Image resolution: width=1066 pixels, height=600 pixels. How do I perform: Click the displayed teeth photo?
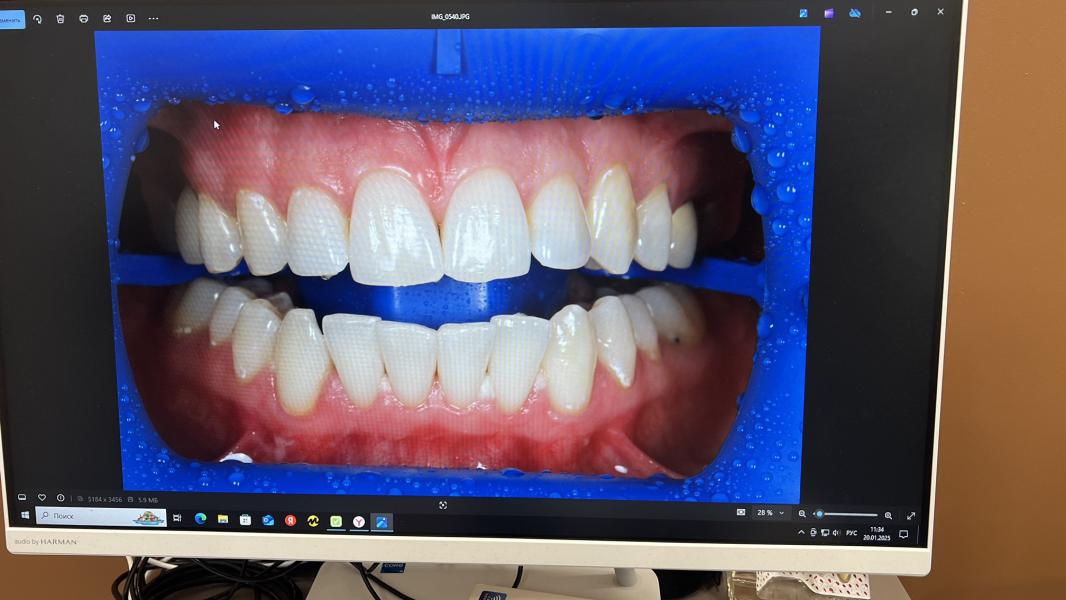tap(455, 265)
